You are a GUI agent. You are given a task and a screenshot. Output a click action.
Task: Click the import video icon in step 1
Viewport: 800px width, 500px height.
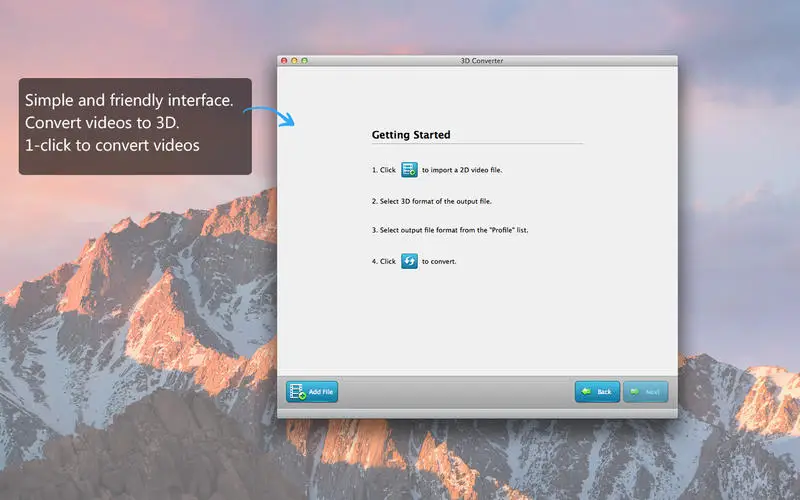(409, 169)
